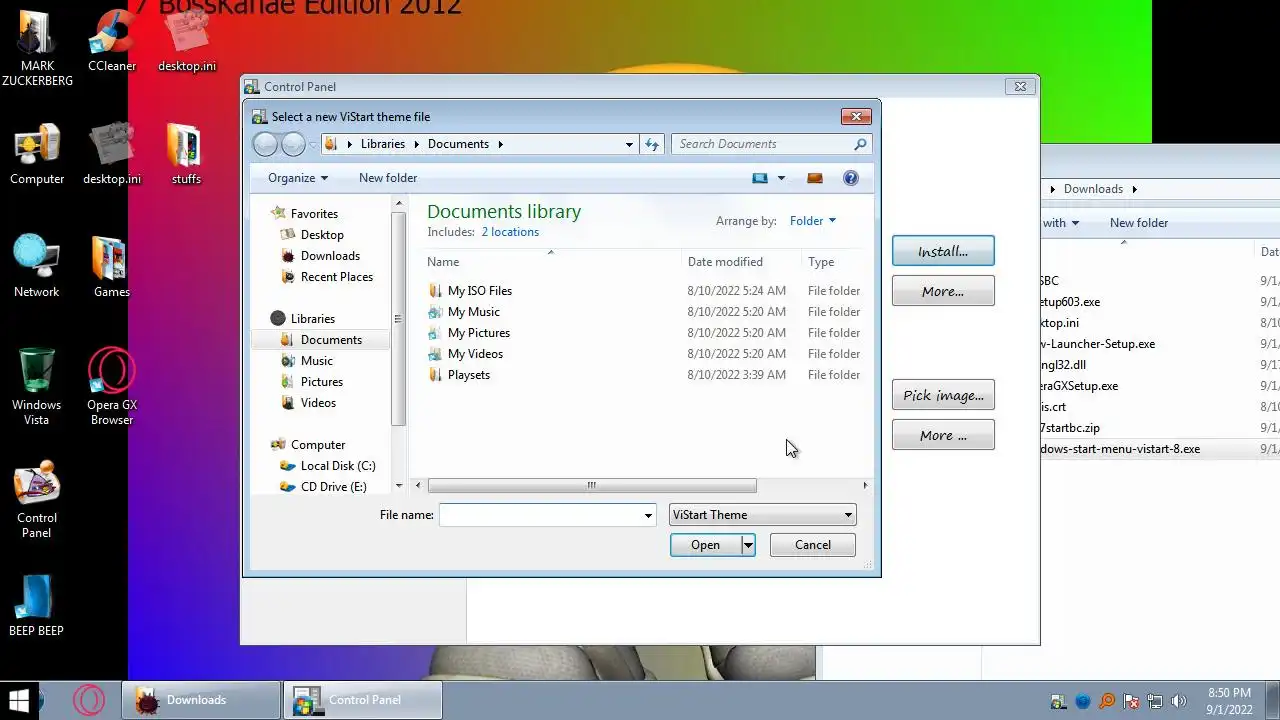Click the network icon in system tray
The image size is (1280, 720).
(x=1154, y=701)
